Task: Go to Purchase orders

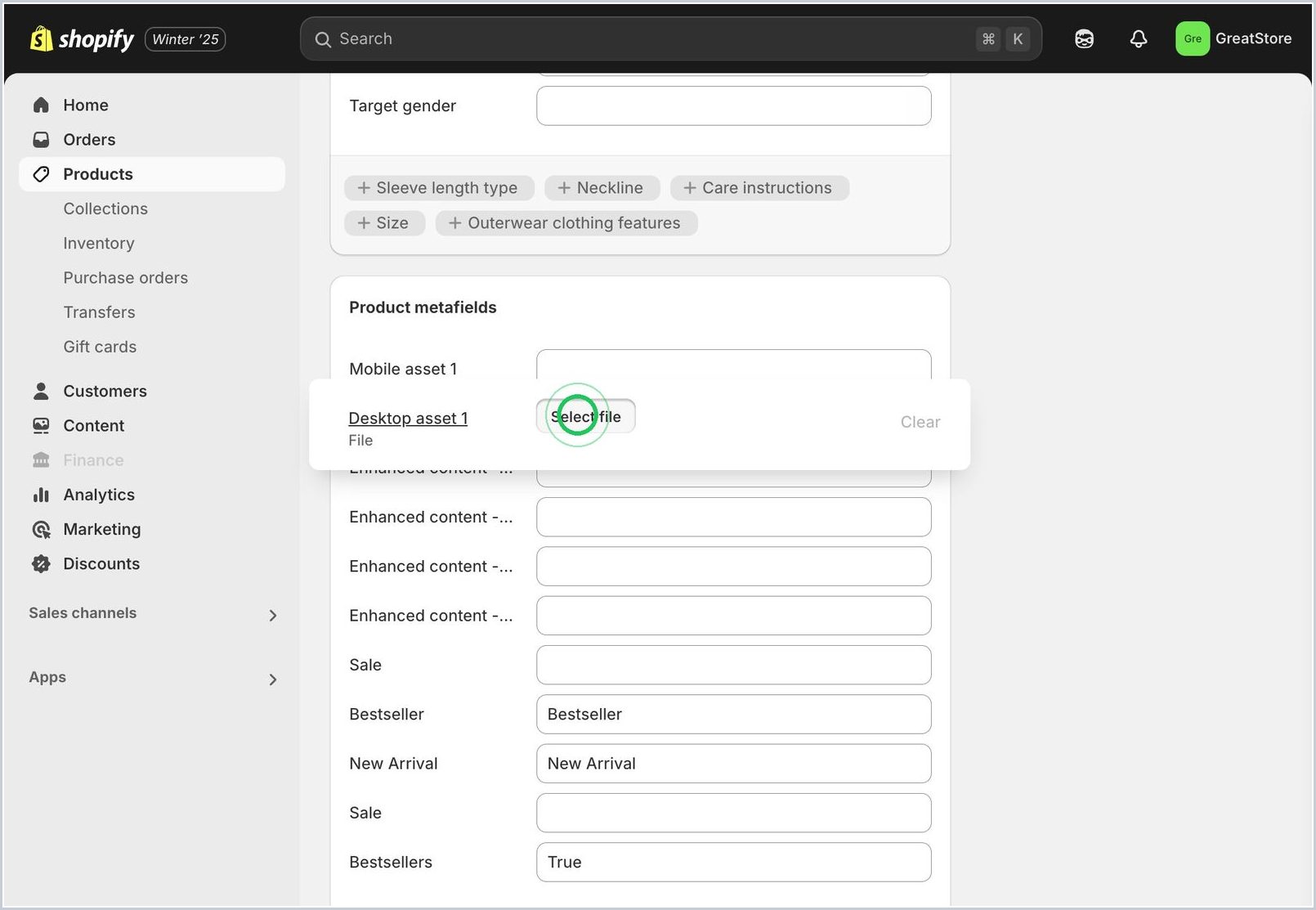Action: (126, 278)
